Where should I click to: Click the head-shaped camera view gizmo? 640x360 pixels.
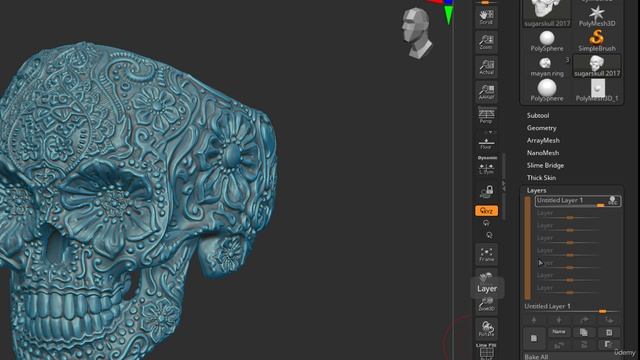point(417,33)
